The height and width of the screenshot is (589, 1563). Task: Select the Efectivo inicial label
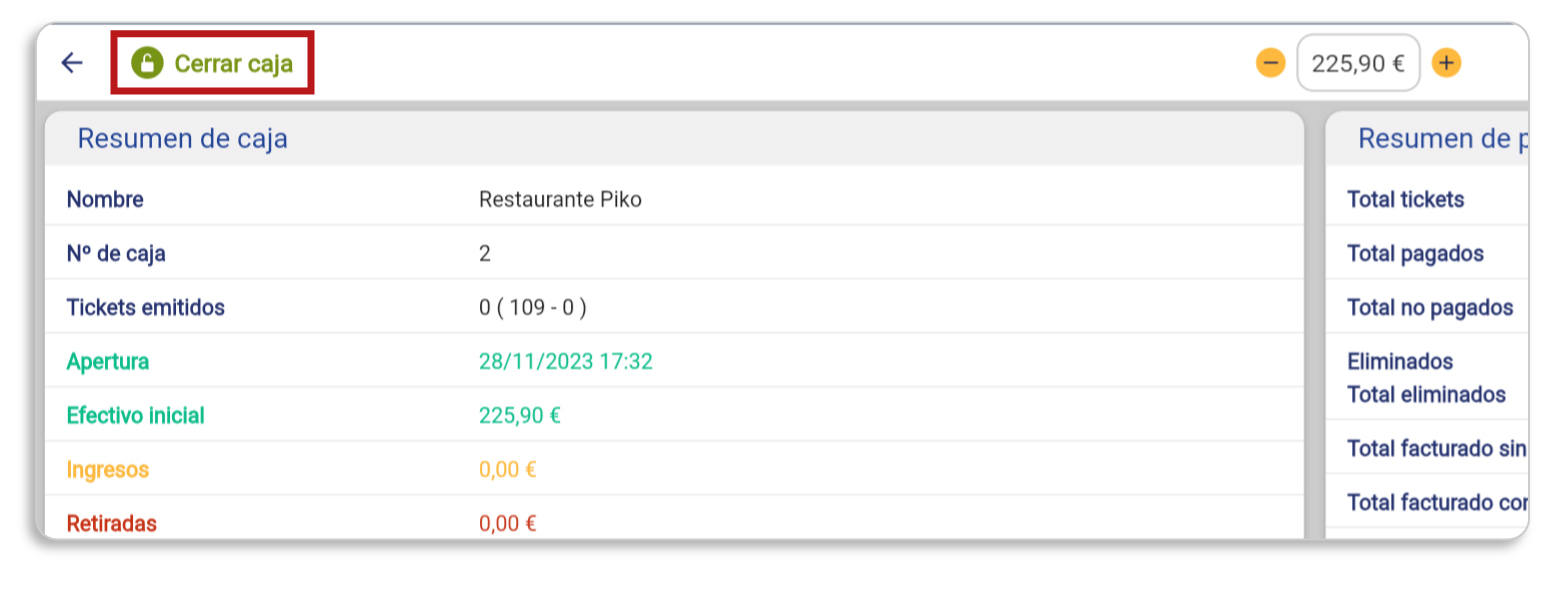tap(135, 415)
